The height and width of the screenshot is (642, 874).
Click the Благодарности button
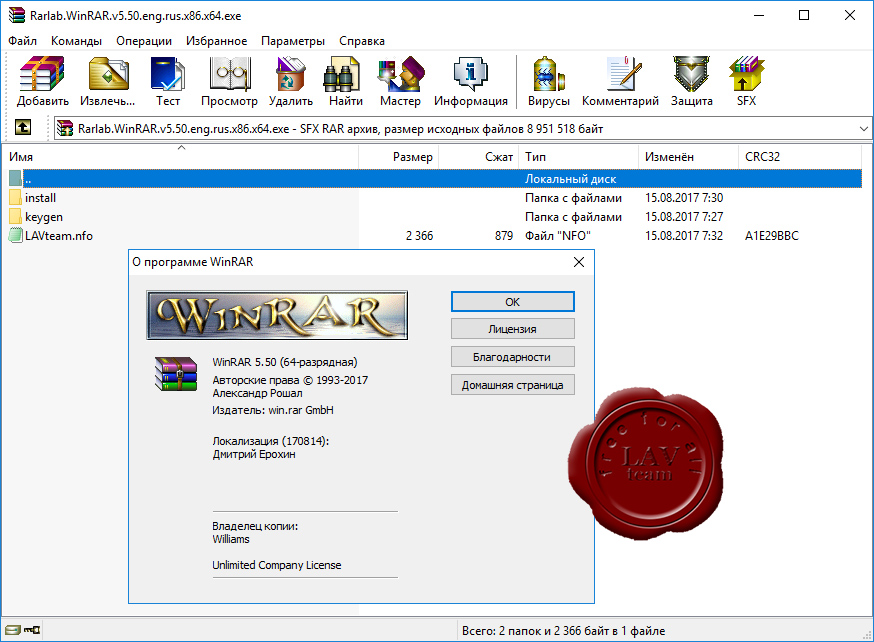tap(512, 357)
